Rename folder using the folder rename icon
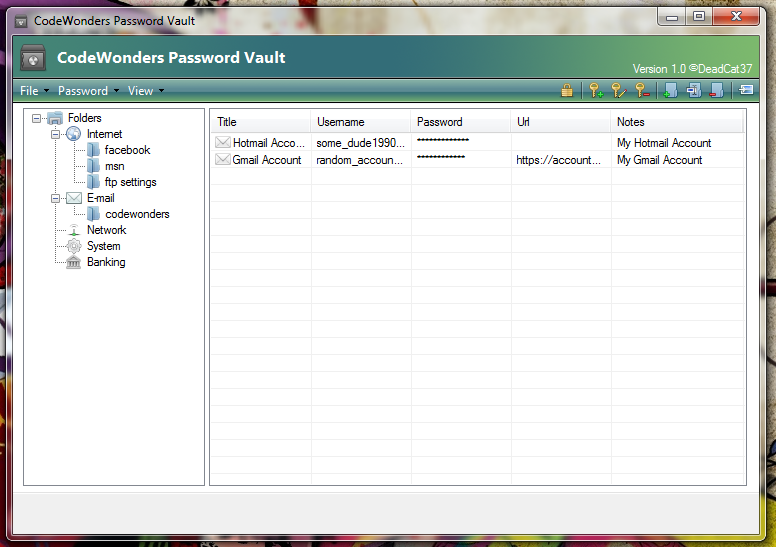This screenshot has height=547, width=776. [693, 91]
